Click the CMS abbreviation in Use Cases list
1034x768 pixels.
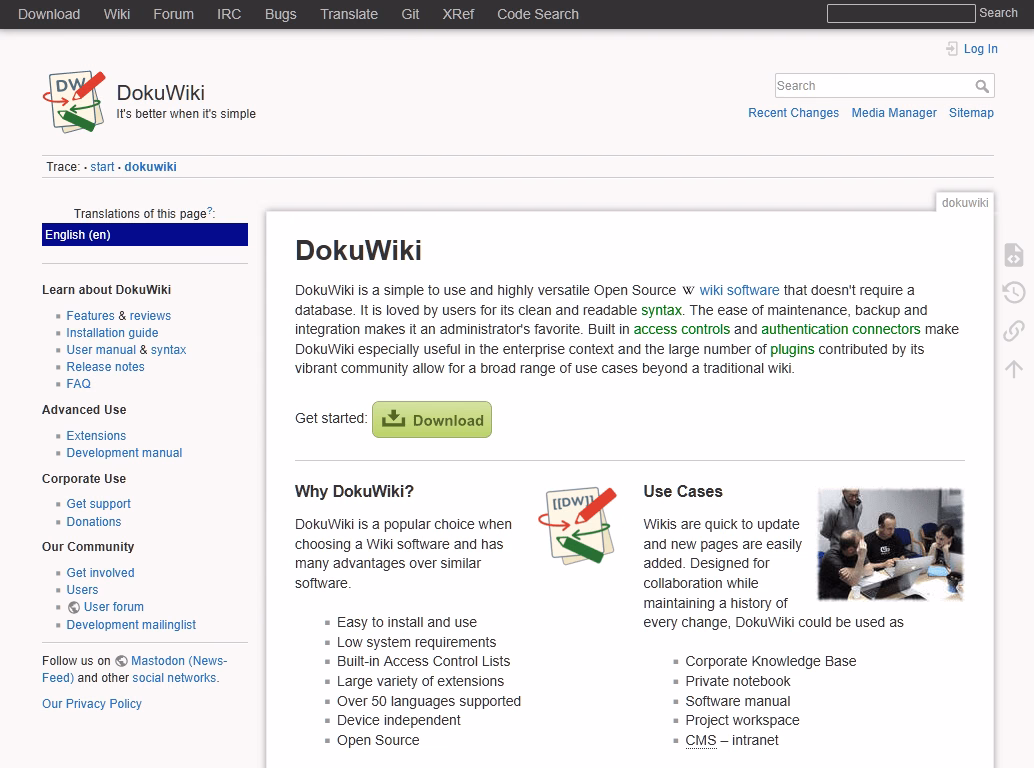point(700,740)
